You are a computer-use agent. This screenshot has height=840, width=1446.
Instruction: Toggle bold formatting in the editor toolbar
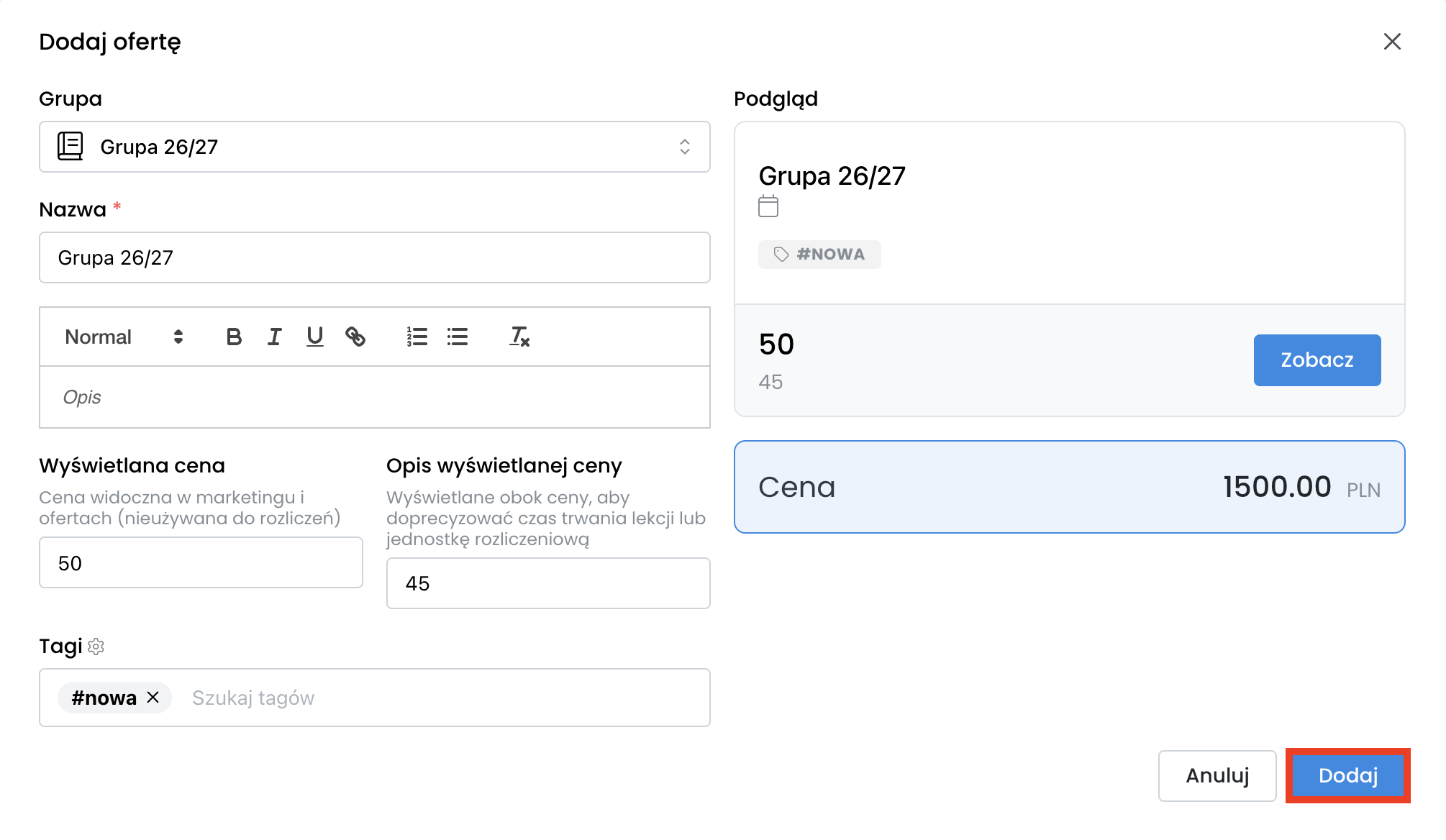(x=234, y=337)
